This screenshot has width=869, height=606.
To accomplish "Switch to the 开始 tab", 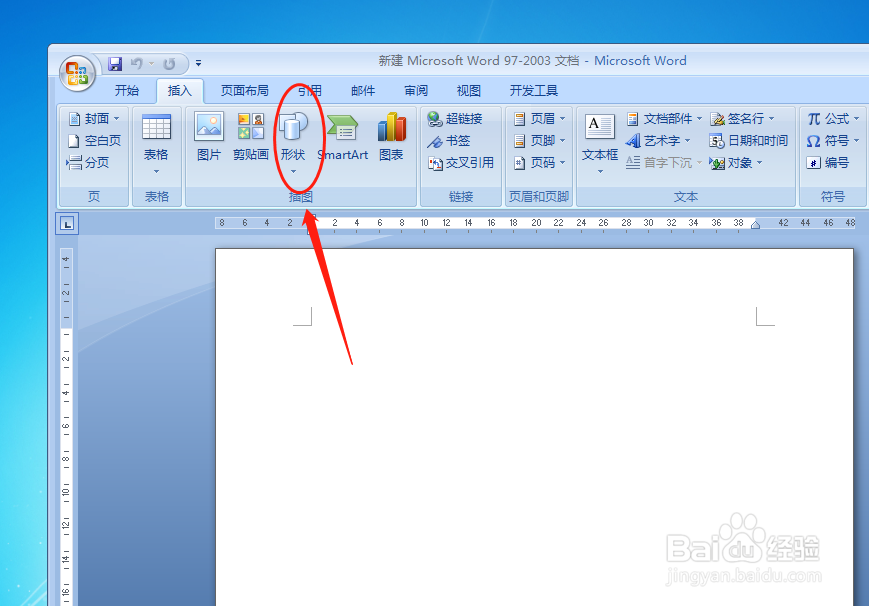I will pos(127,90).
